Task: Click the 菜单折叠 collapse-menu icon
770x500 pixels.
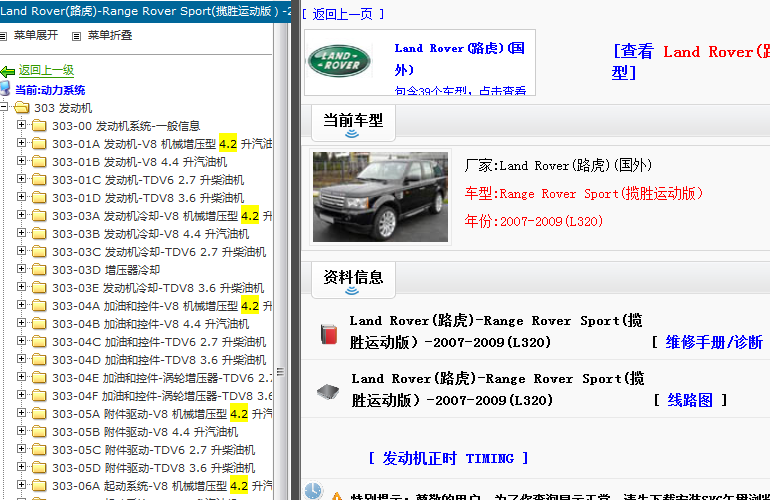Action: [76, 36]
